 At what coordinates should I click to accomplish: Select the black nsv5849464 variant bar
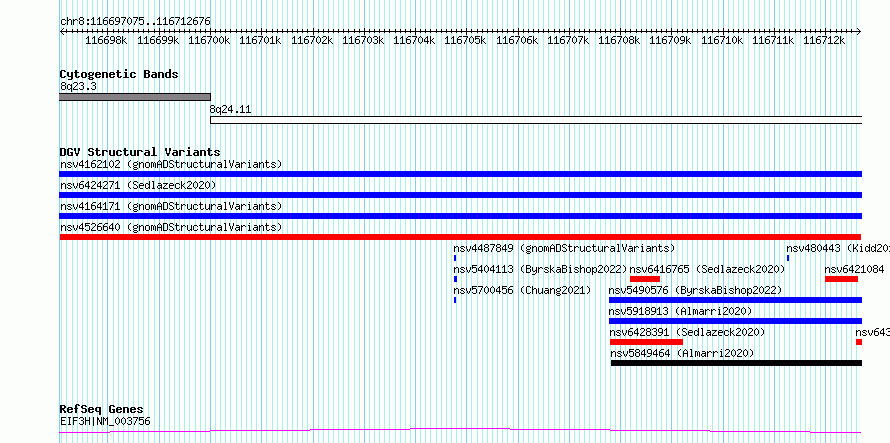coord(736,363)
